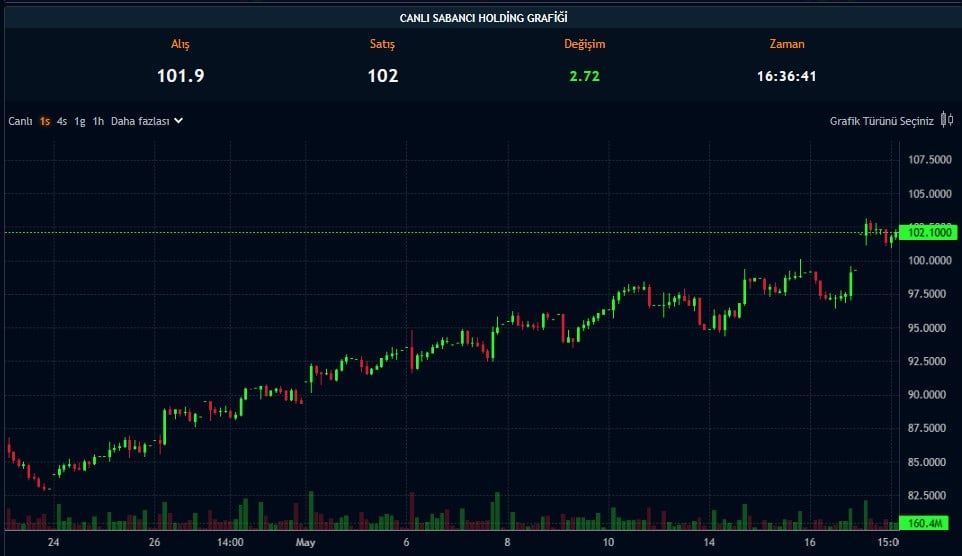Click the 100.0000 level on price scale
The height and width of the screenshot is (556, 962).
(929, 261)
